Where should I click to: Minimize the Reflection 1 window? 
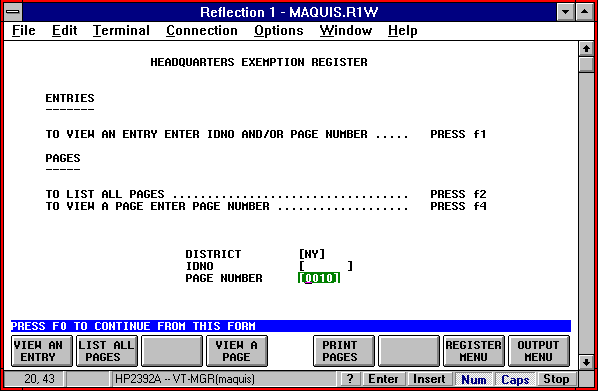[x=566, y=12]
